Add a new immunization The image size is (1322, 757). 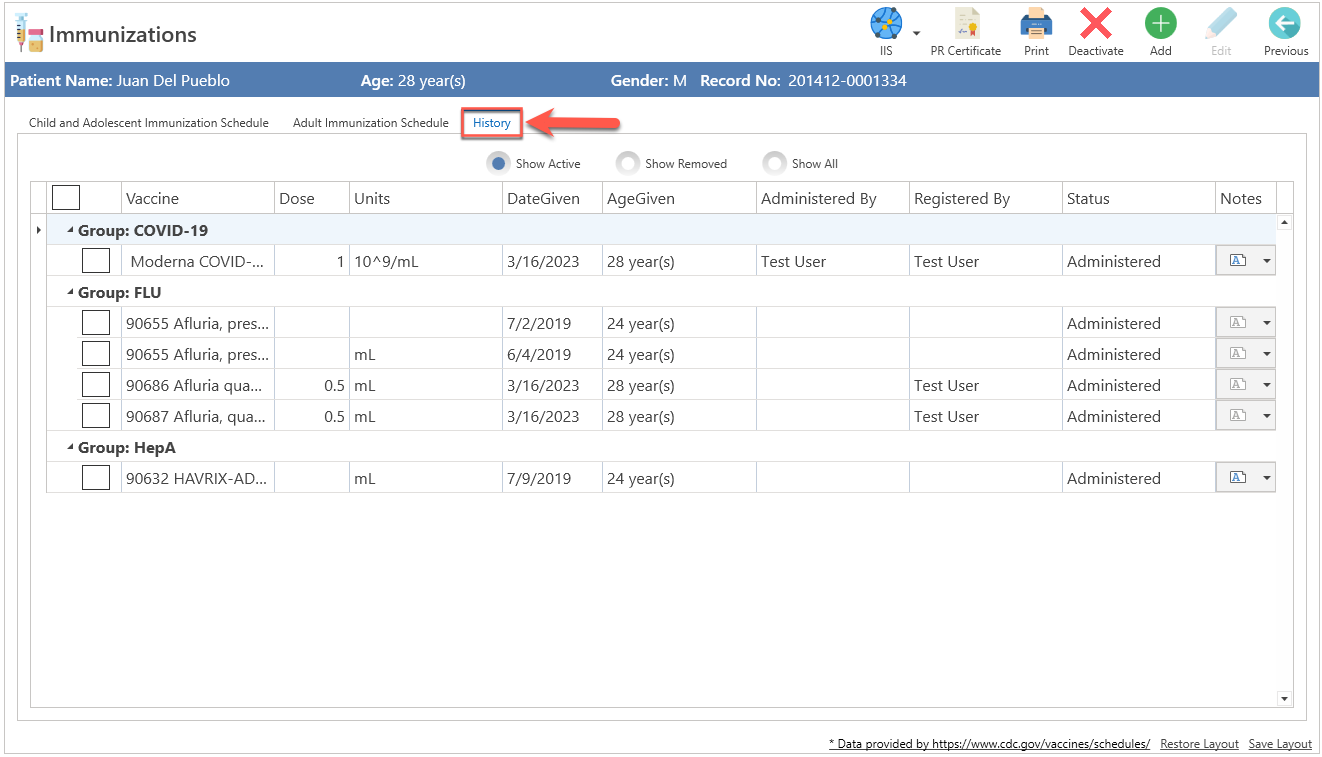(x=1160, y=31)
